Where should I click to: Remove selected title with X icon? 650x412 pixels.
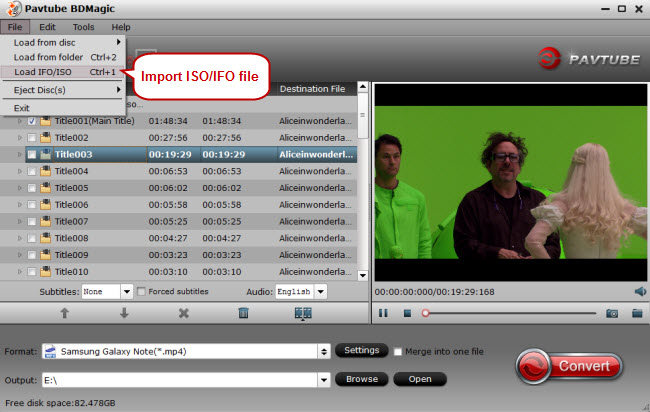click(184, 313)
